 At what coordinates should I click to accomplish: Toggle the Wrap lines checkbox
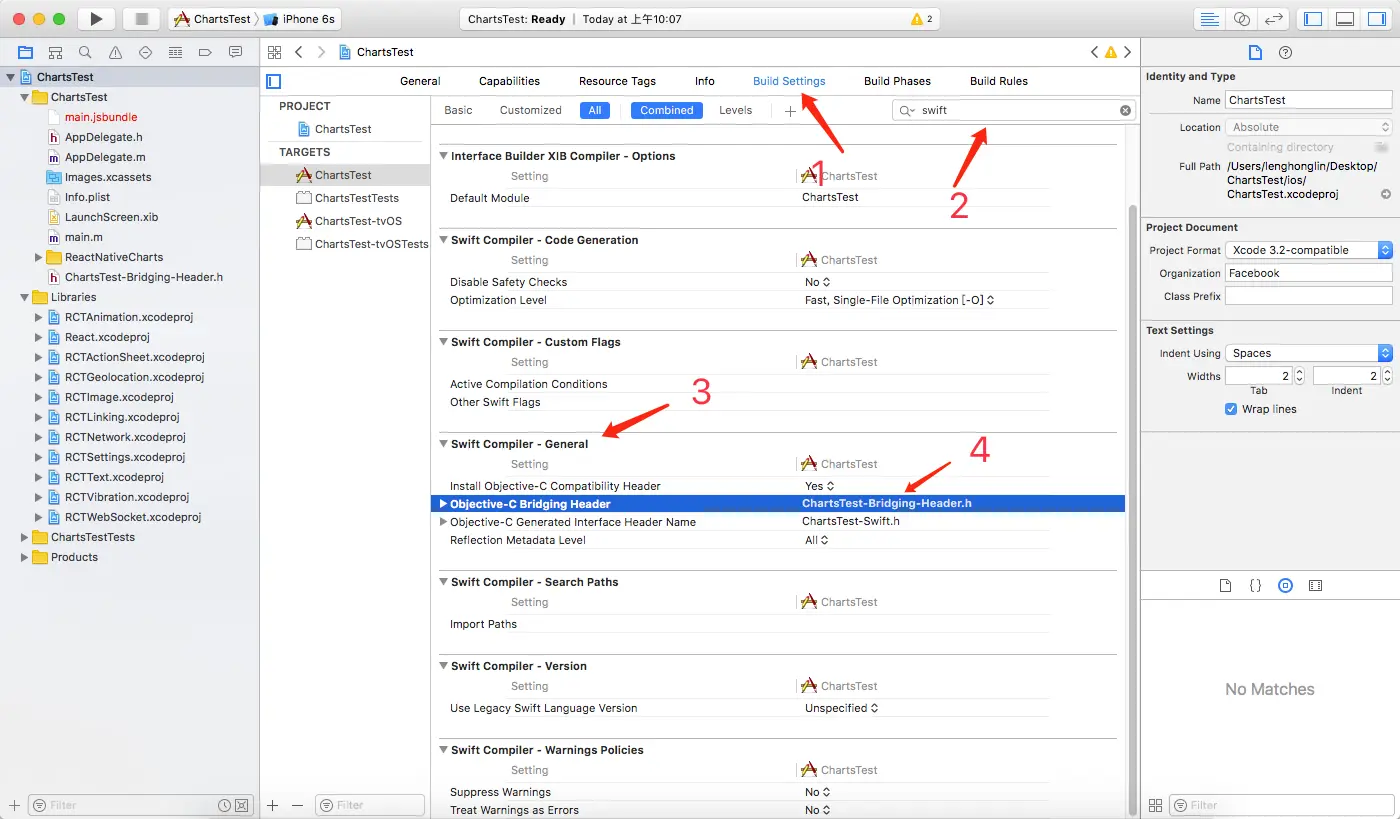[x=1231, y=409]
